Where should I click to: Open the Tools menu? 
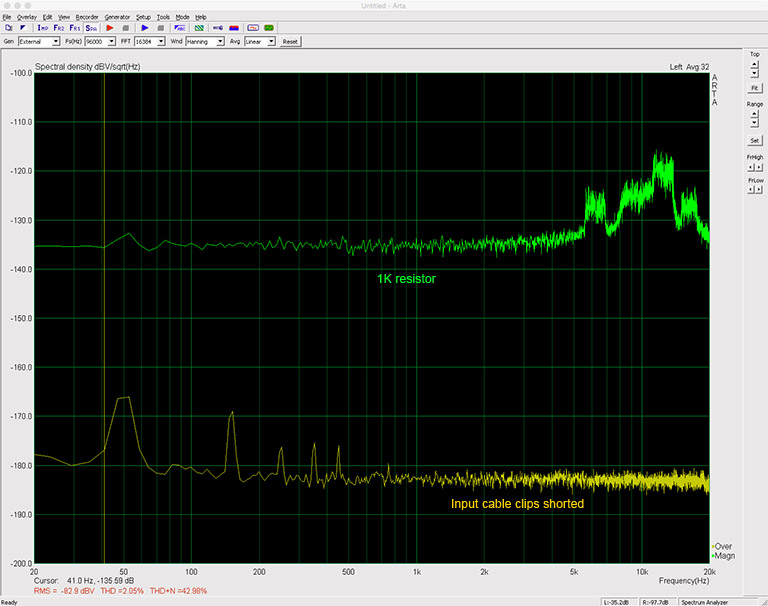[163, 17]
